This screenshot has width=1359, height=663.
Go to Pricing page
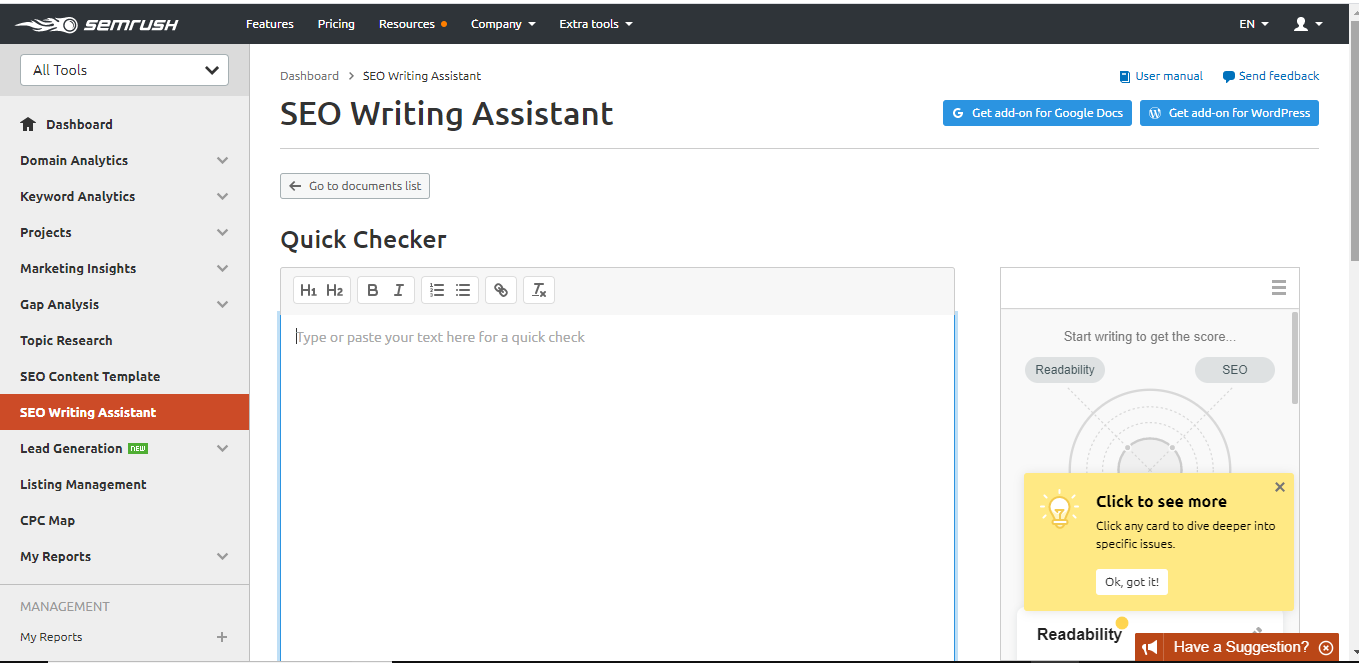(336, 24)
